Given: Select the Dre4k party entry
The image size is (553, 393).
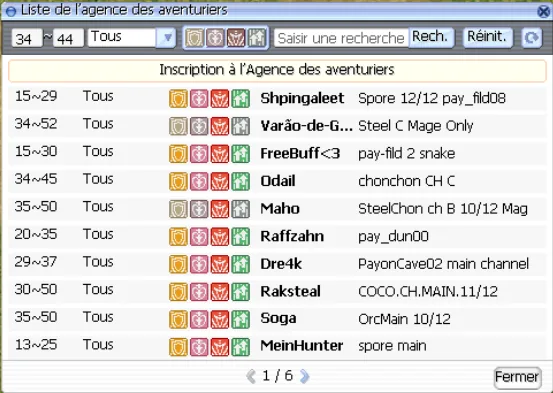Looking at the screenshot, I should point(277,264).
